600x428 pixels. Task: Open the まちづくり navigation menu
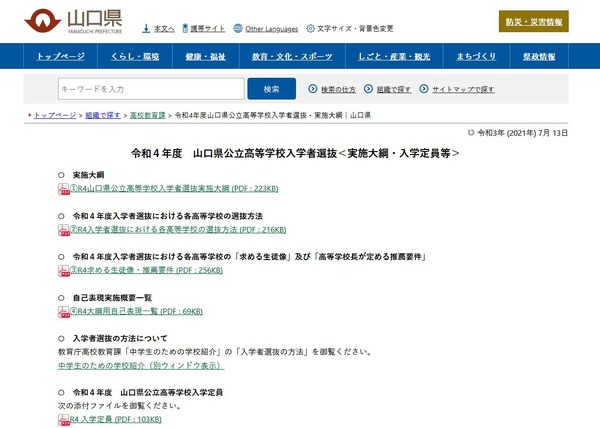[476, 56]
